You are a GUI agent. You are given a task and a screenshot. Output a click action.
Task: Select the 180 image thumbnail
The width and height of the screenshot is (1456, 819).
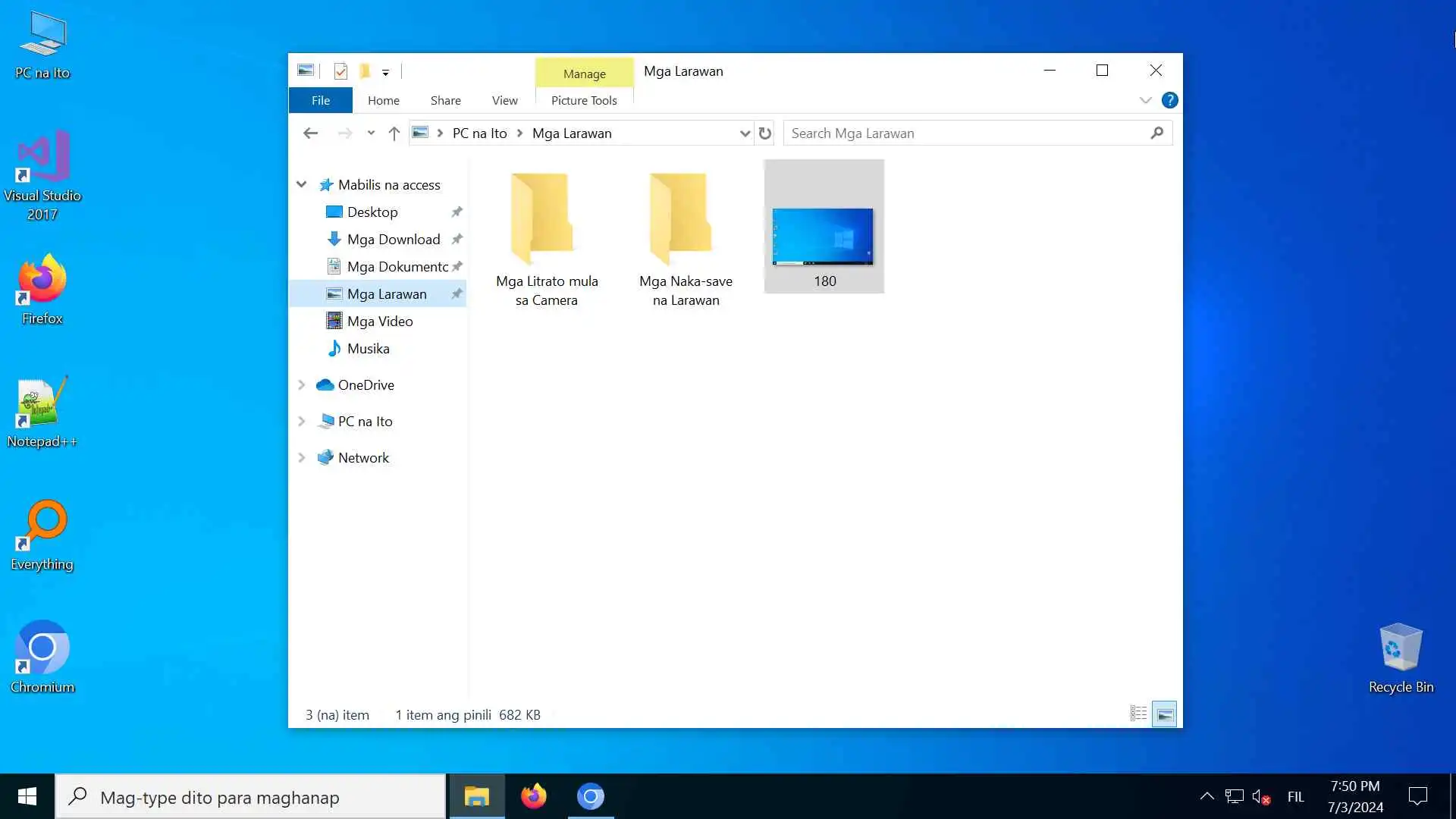[823, 237]
